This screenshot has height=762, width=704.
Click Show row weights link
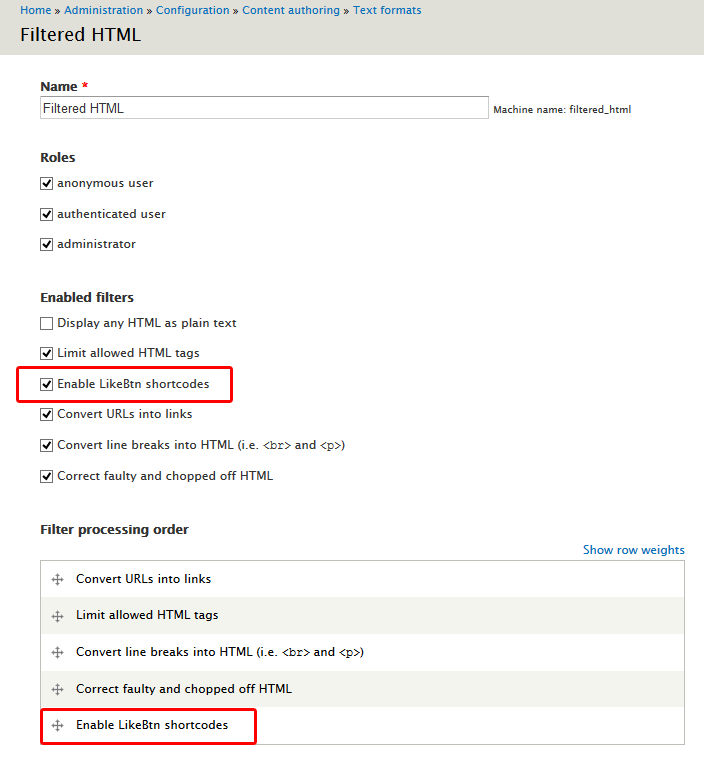tap(633, 550)
